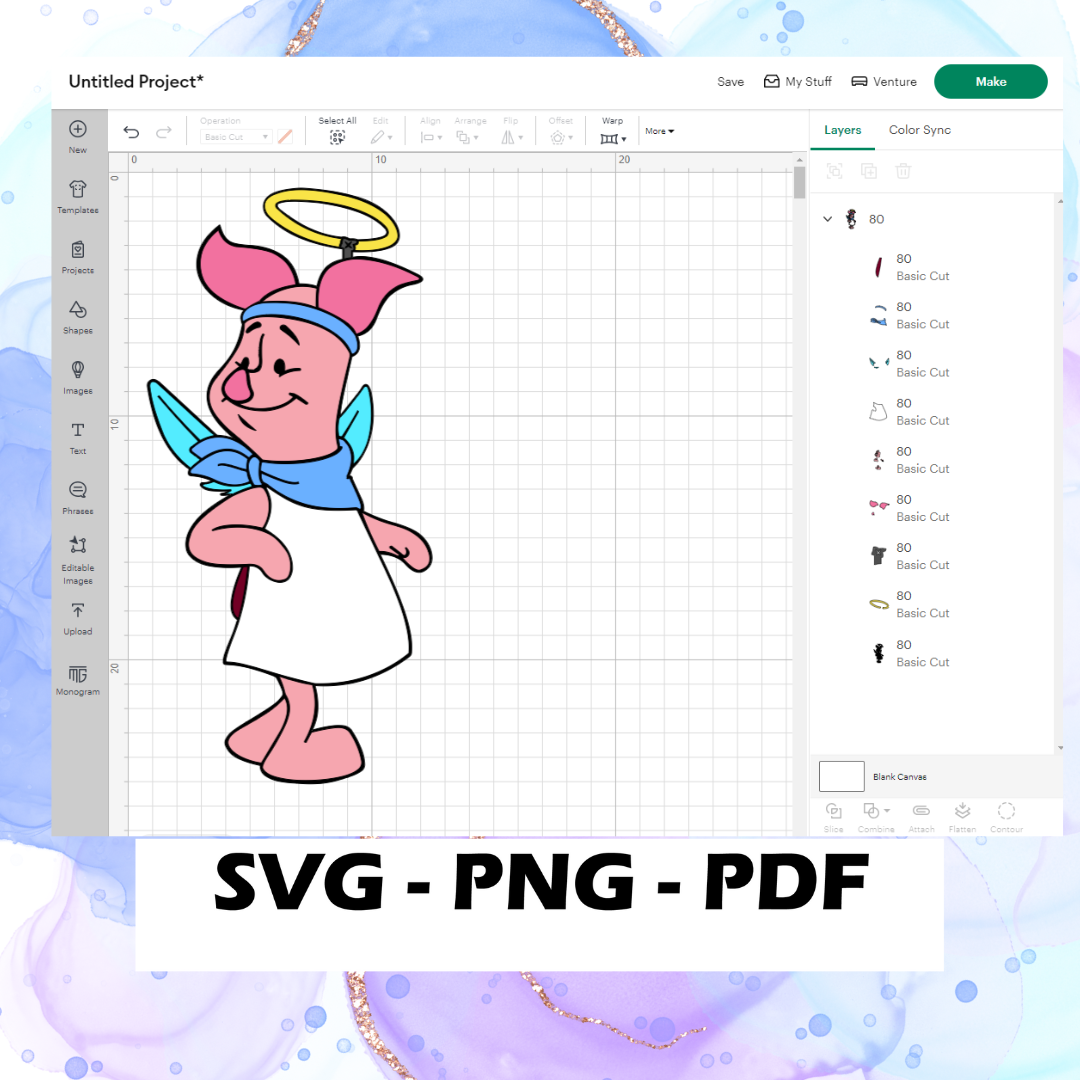Open the Templates panel
1080x1080 pixels.
[x=78, y=197]
